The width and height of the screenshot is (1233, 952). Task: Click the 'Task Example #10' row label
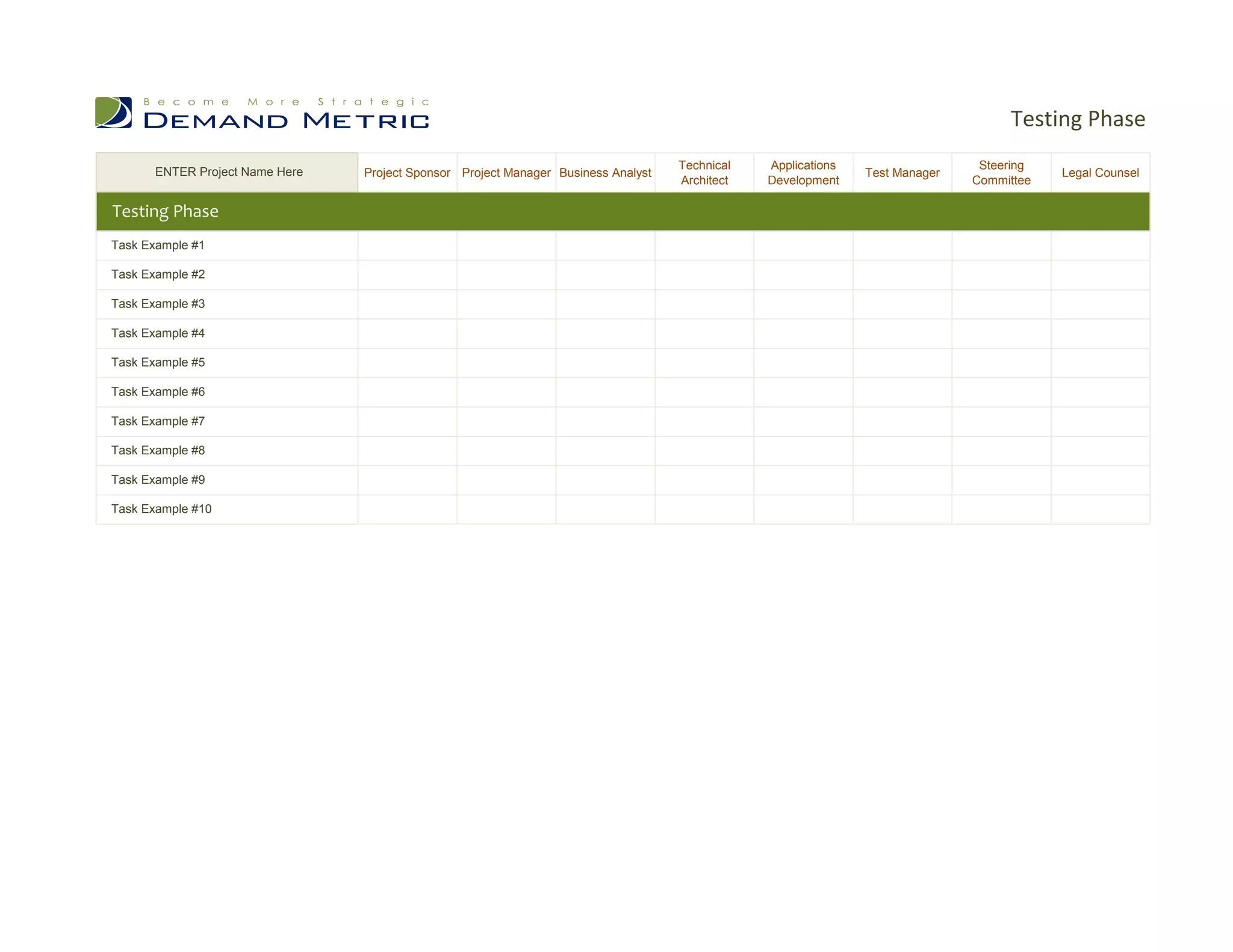161,509
